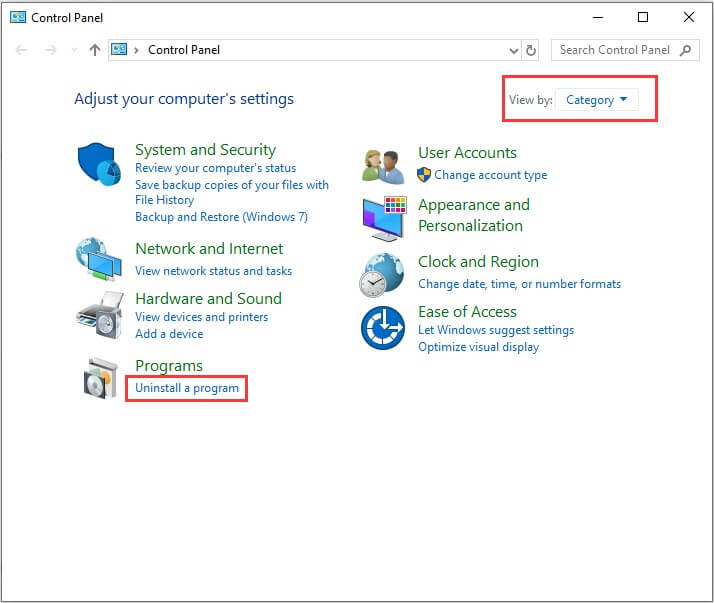The width and height of the screenshot is (714, 603).
Task: Click the Clock and Region globe icon
Action: coord(382,275)
